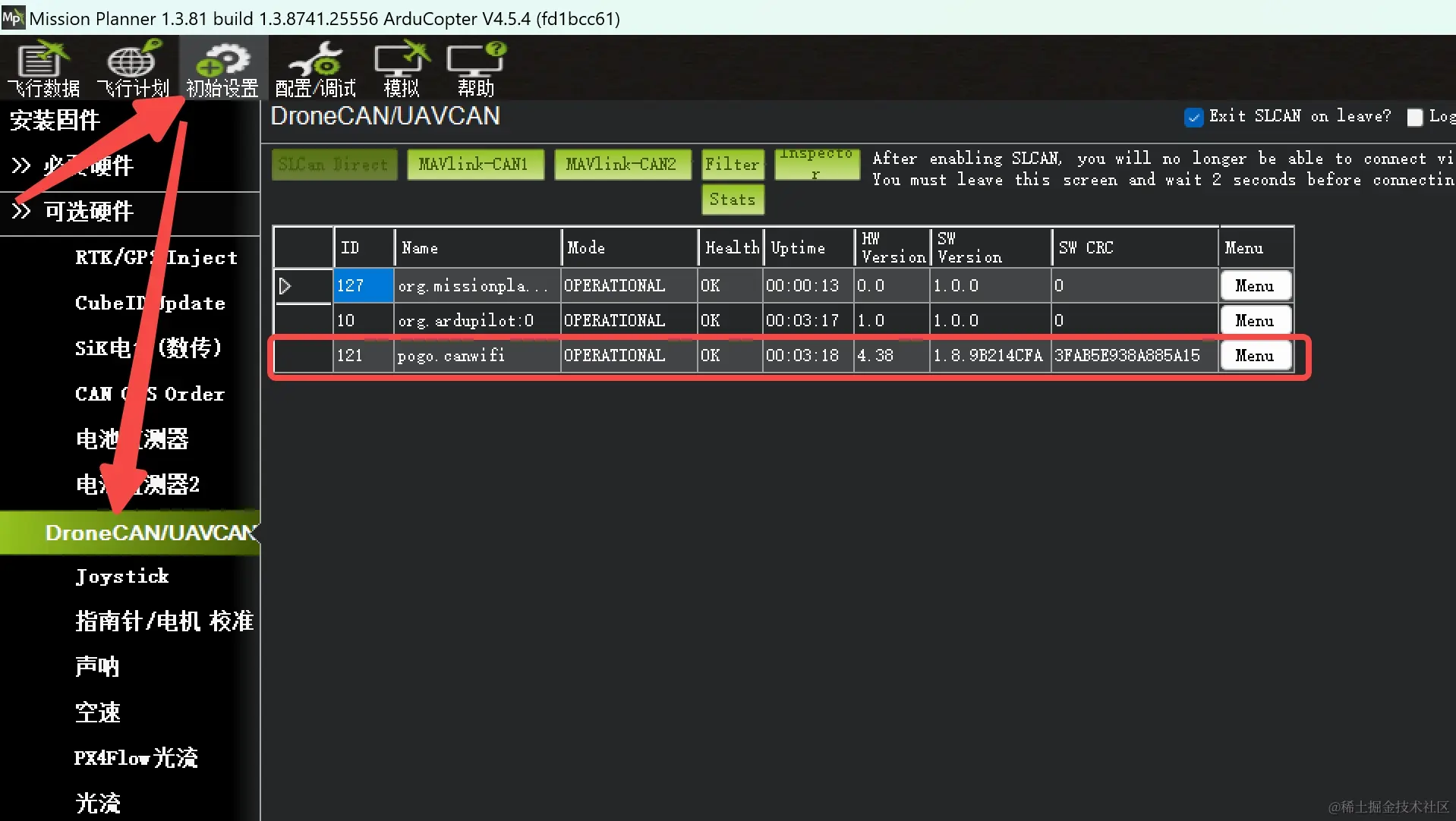
Task: Click the Stats button
Action: (733, 200)
